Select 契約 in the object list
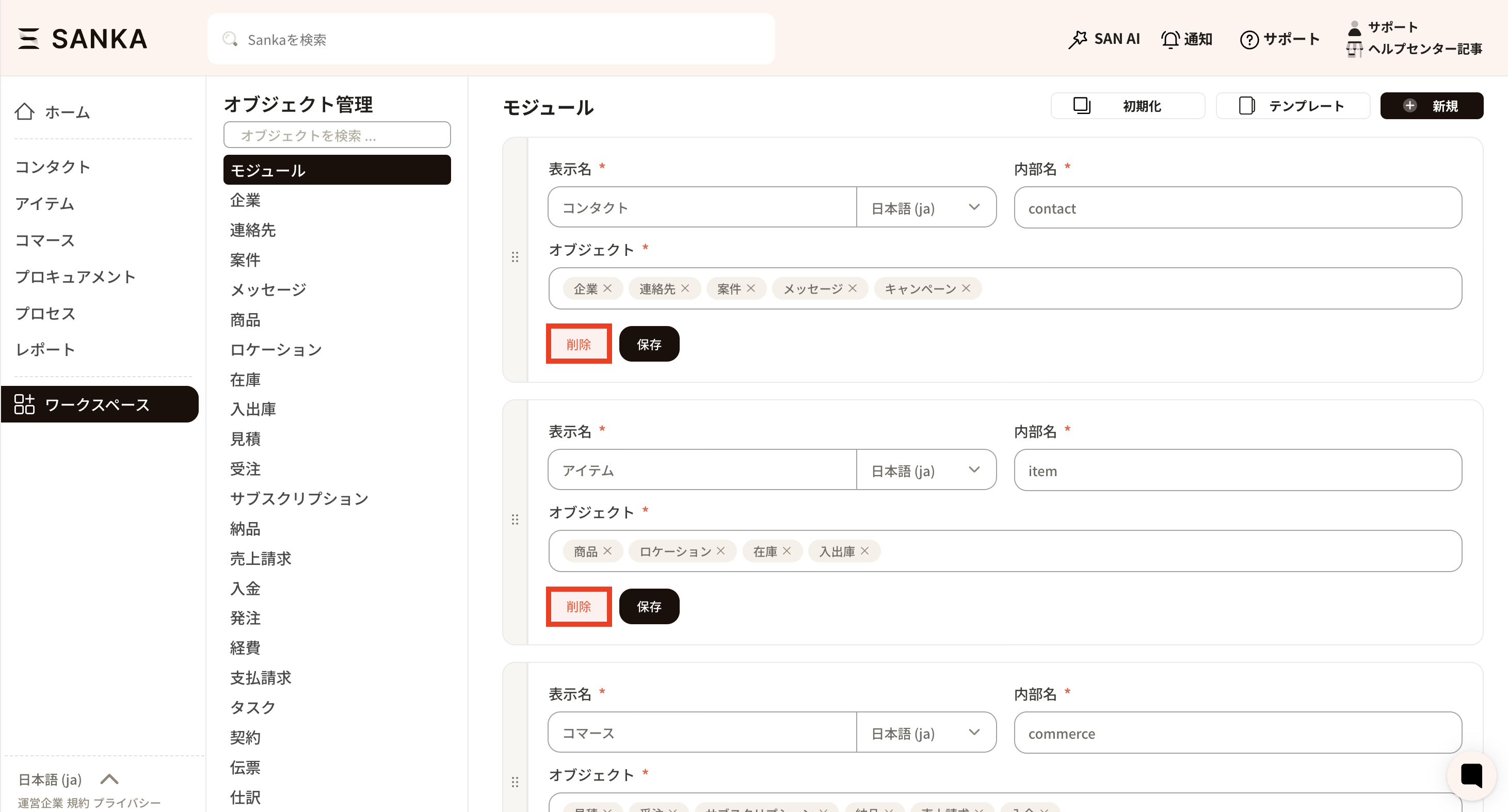This screenshot has width=1508, height=812. click(x=245, y=738)
